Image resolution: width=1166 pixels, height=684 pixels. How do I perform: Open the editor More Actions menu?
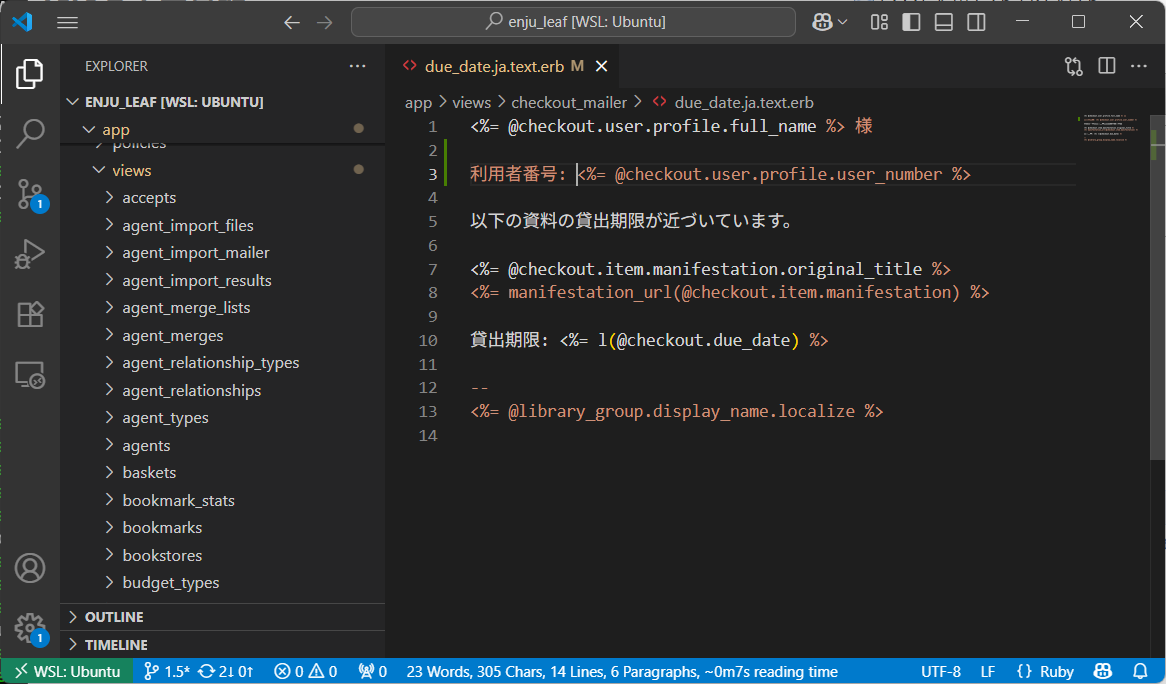pyautogui.click(x=1138, y=66)
